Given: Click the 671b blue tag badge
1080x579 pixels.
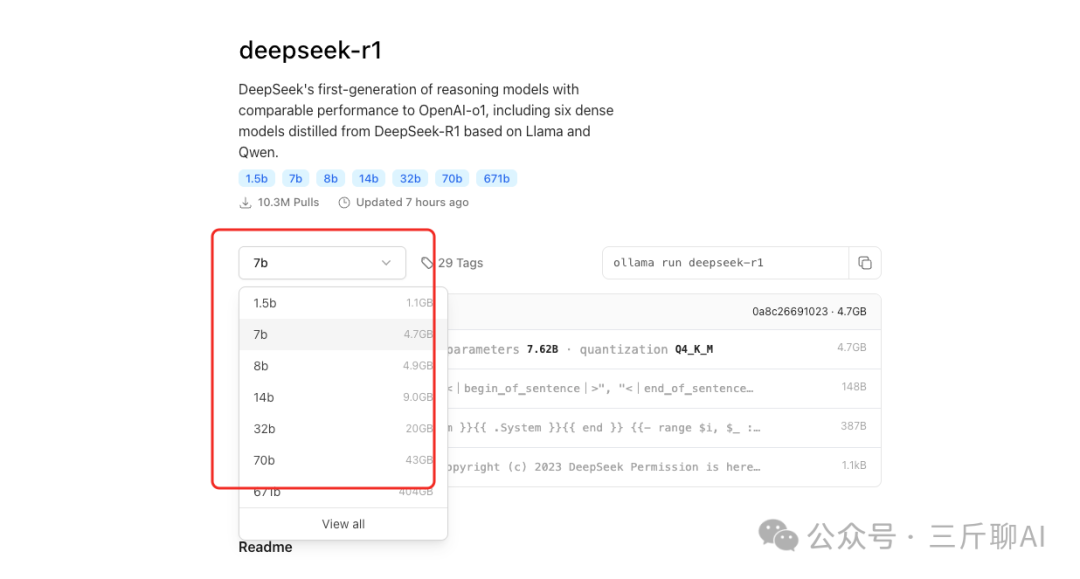Looking at the screenshot, I should (x=497, y=178).
